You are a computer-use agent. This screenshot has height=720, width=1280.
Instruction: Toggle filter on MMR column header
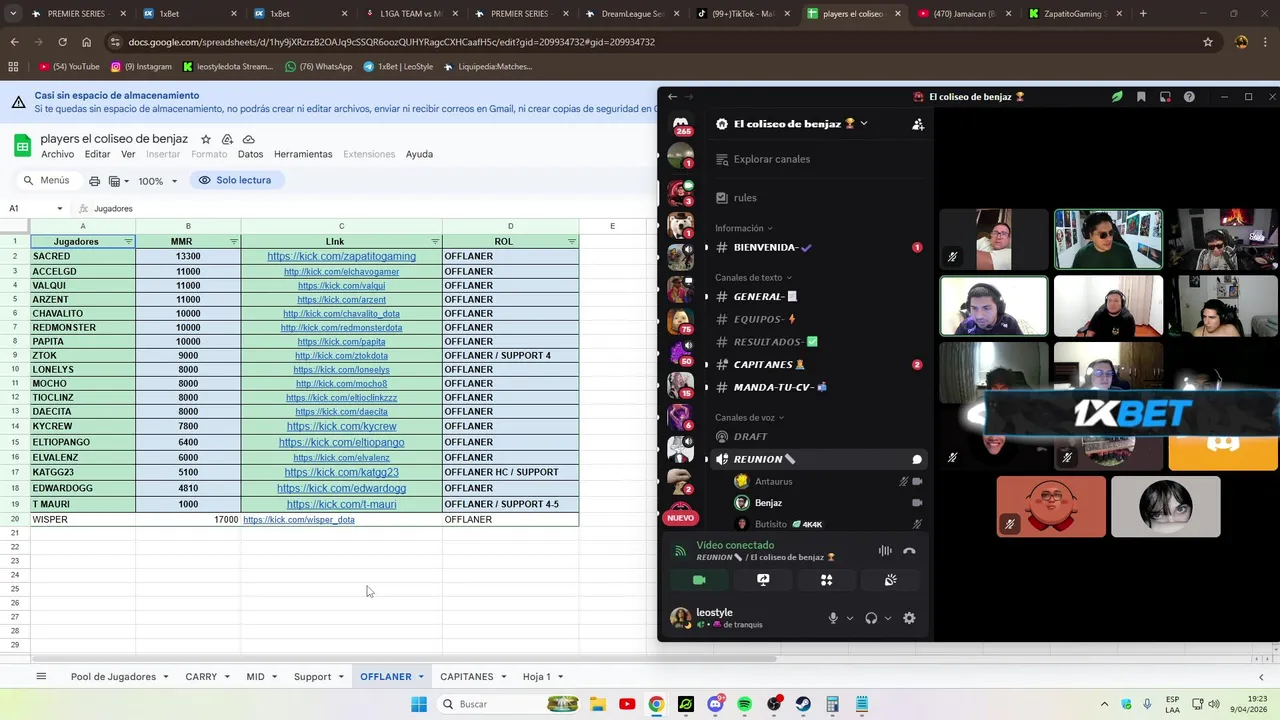tap(234, 242)
